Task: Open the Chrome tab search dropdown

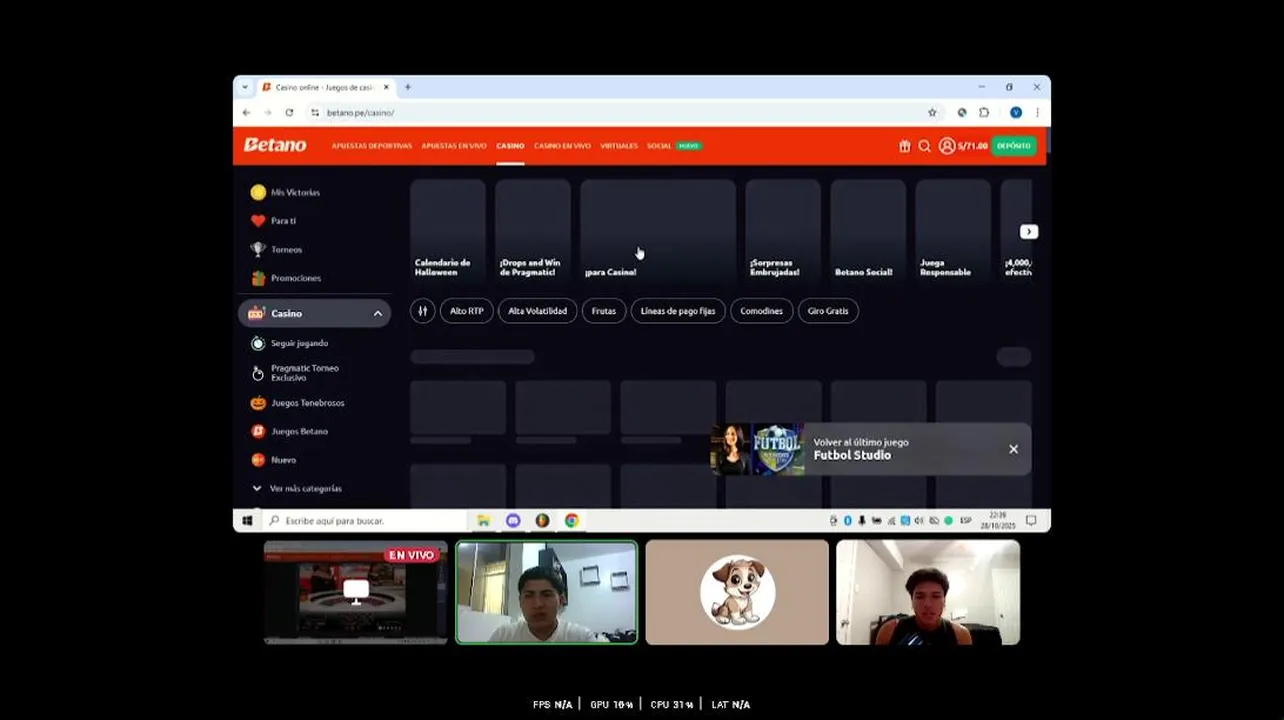Action: click(245, 88)
